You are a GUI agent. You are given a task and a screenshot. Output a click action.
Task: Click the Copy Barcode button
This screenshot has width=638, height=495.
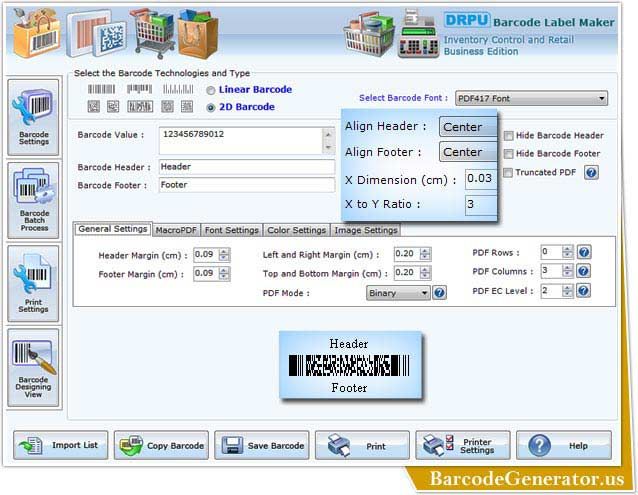[161, 445]
